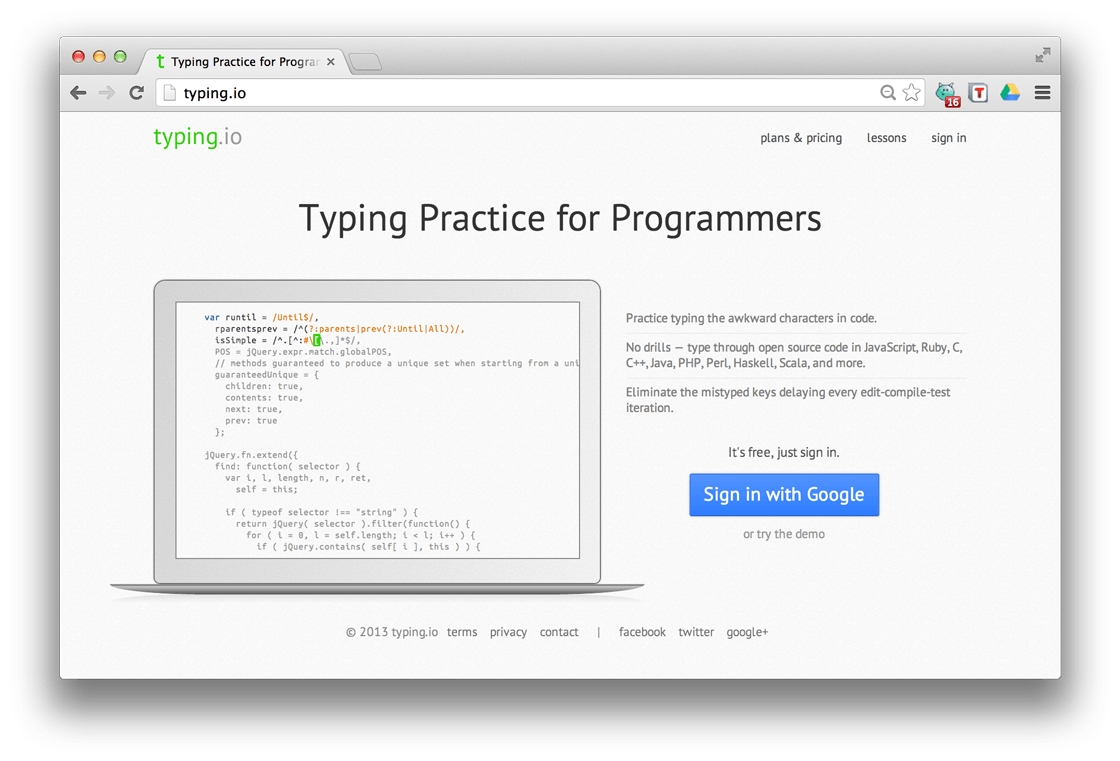Click the browser back arrow
1120x761 pixels.
point(78,93)
